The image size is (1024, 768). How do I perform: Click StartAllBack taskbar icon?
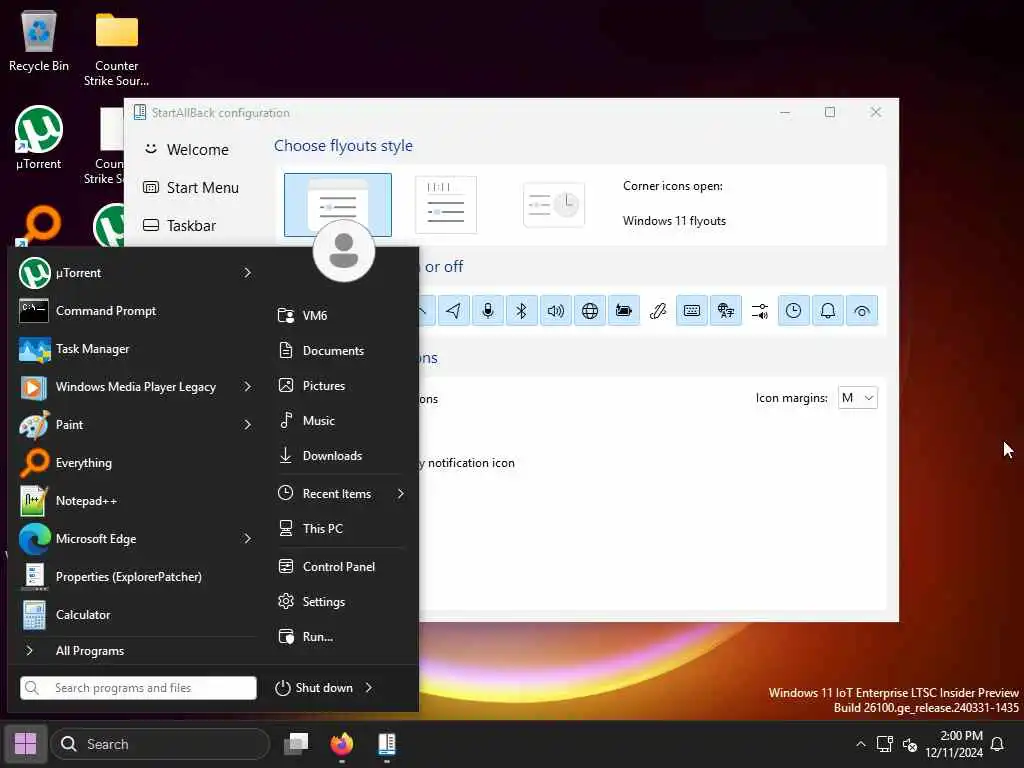pyautogui.click(x=387, y=744)
